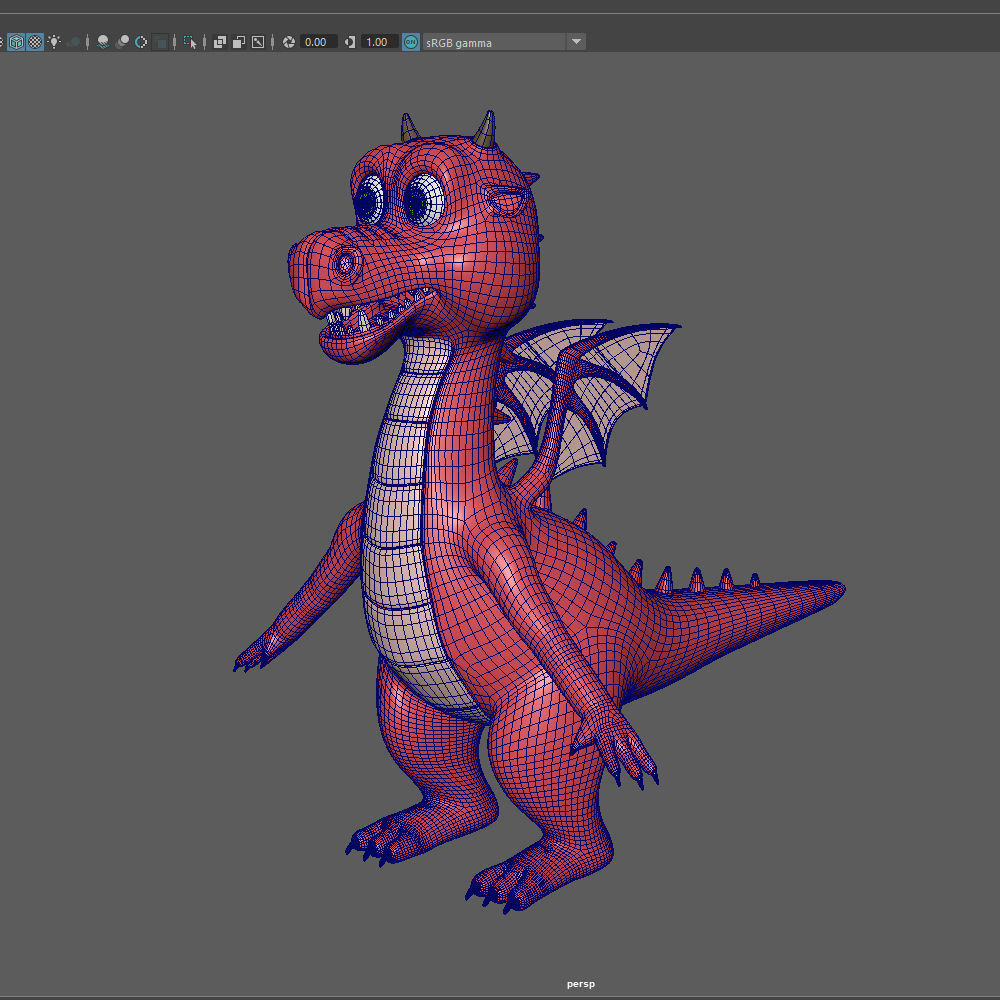Screen dimensions: 1000x1000
Task: Open the sRGB gamma view transform dropdown
Action: pos(504,42)
